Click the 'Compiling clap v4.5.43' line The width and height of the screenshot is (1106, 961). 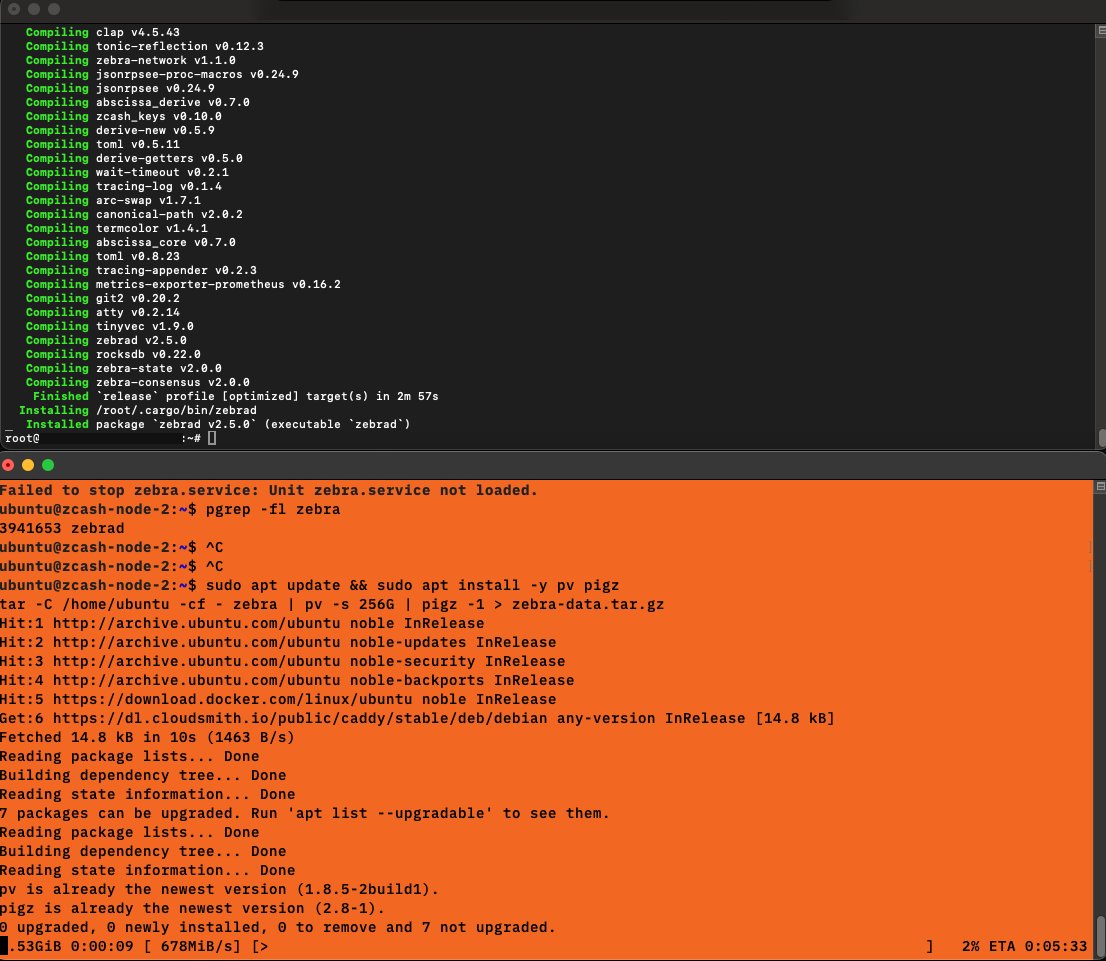pos(103,32)
